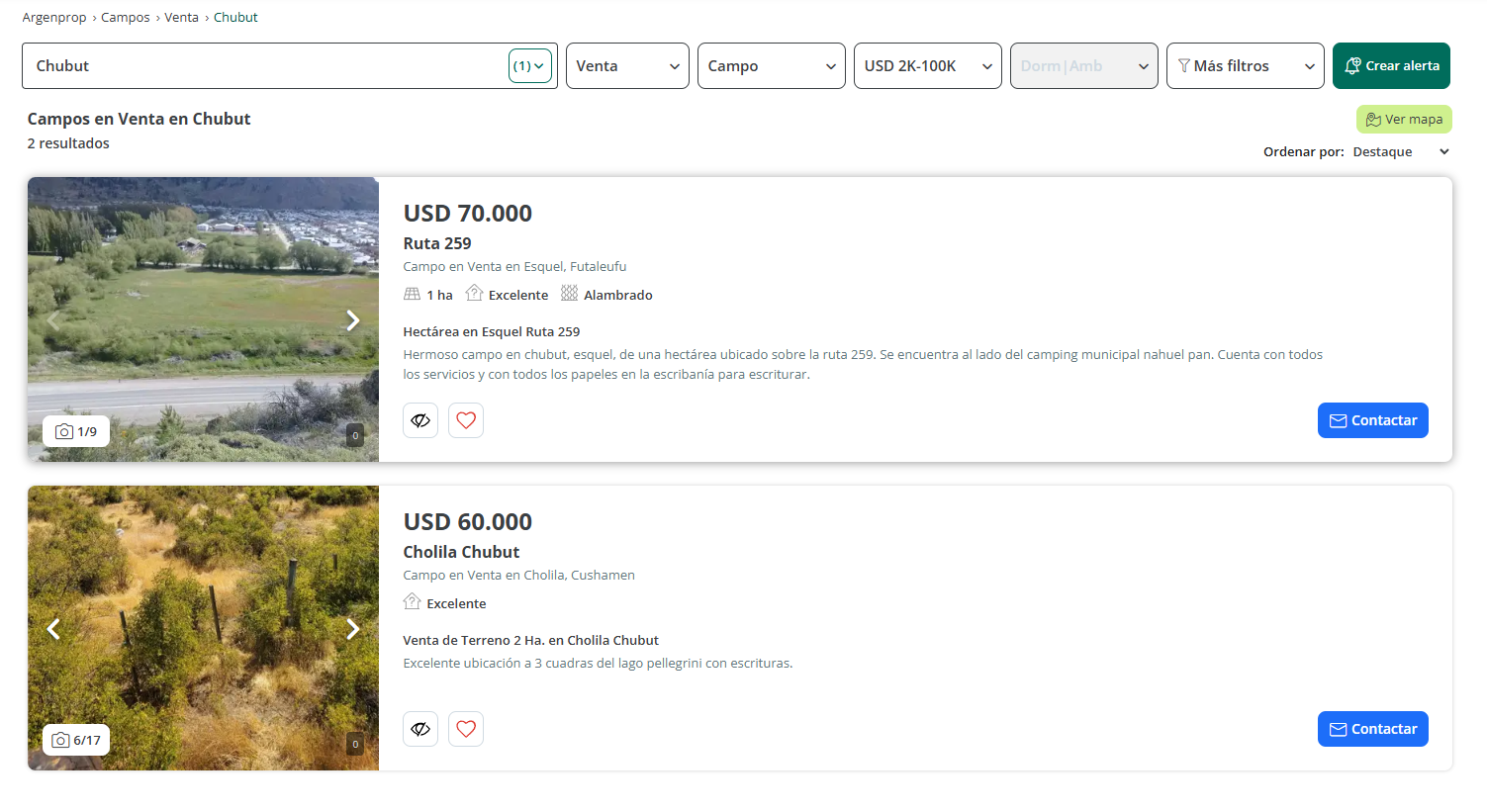
Task: Hide the Cholila Chubut listing
Action: click(x=420, y=729)
